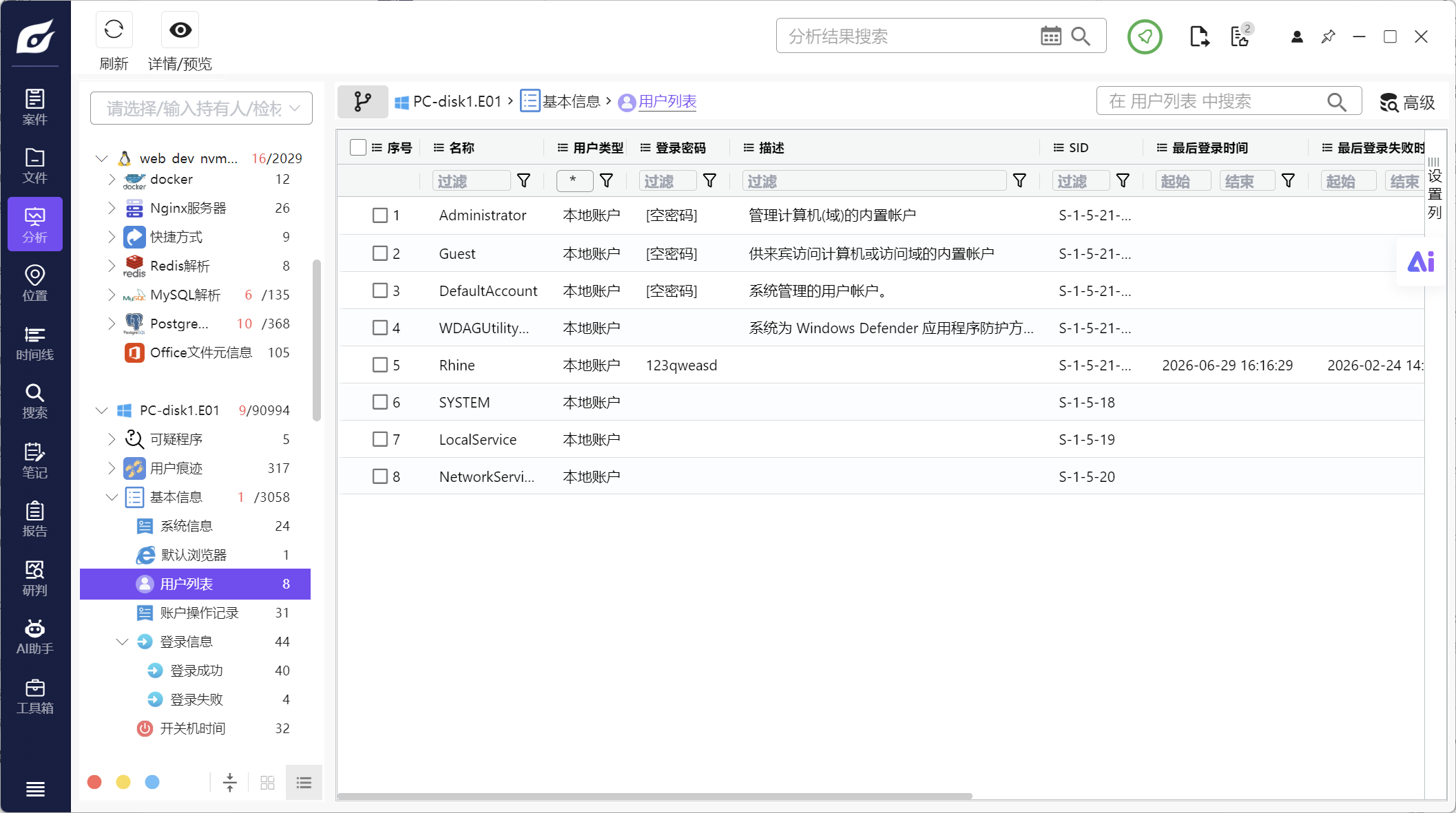Open the 工具箱 toolbox sidebar icon
The height and width of the screenshot is (813, 1456).
pyautogui.click(x=35, y=696)
